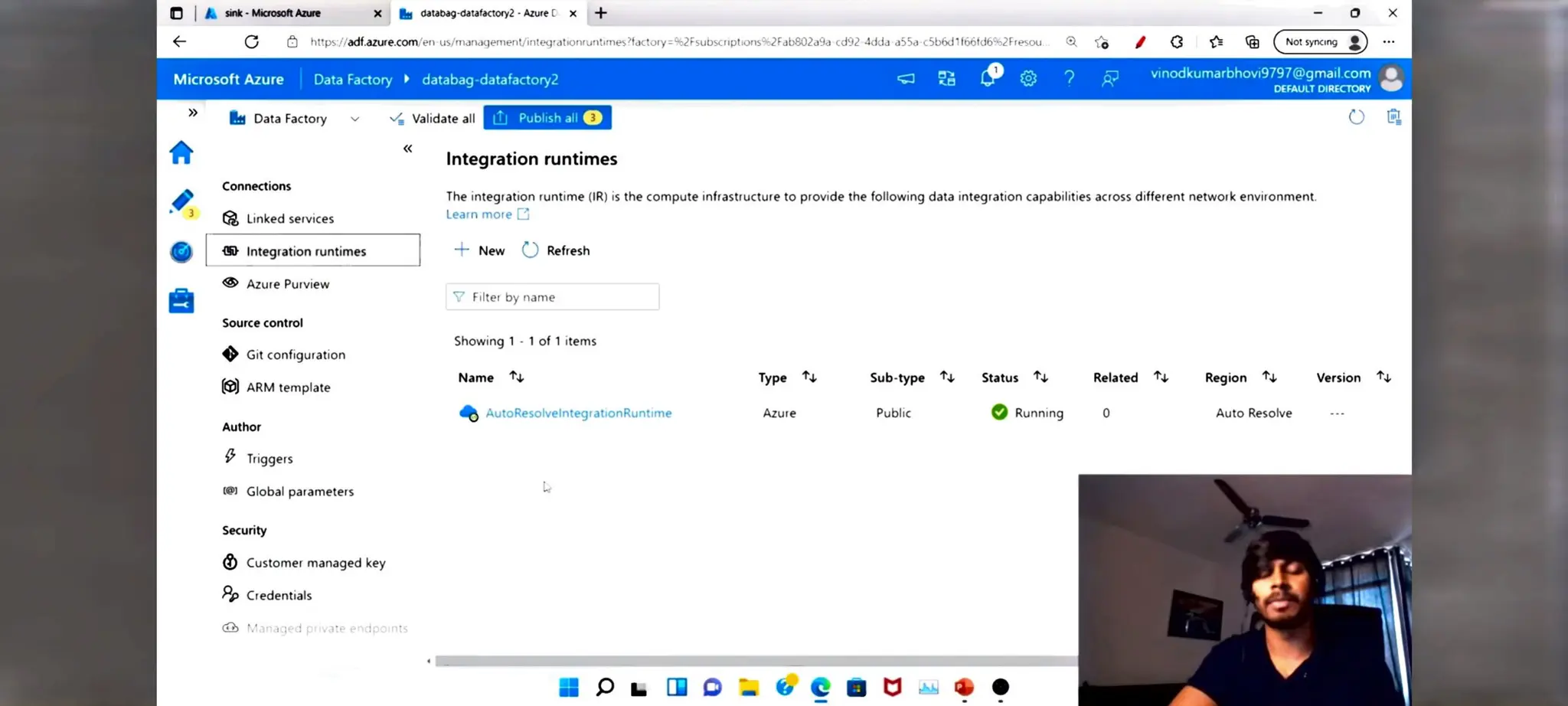Screen dimensions: 1568x706
Task: Sort by Version column arrows
Action: tap(1383, 377)
